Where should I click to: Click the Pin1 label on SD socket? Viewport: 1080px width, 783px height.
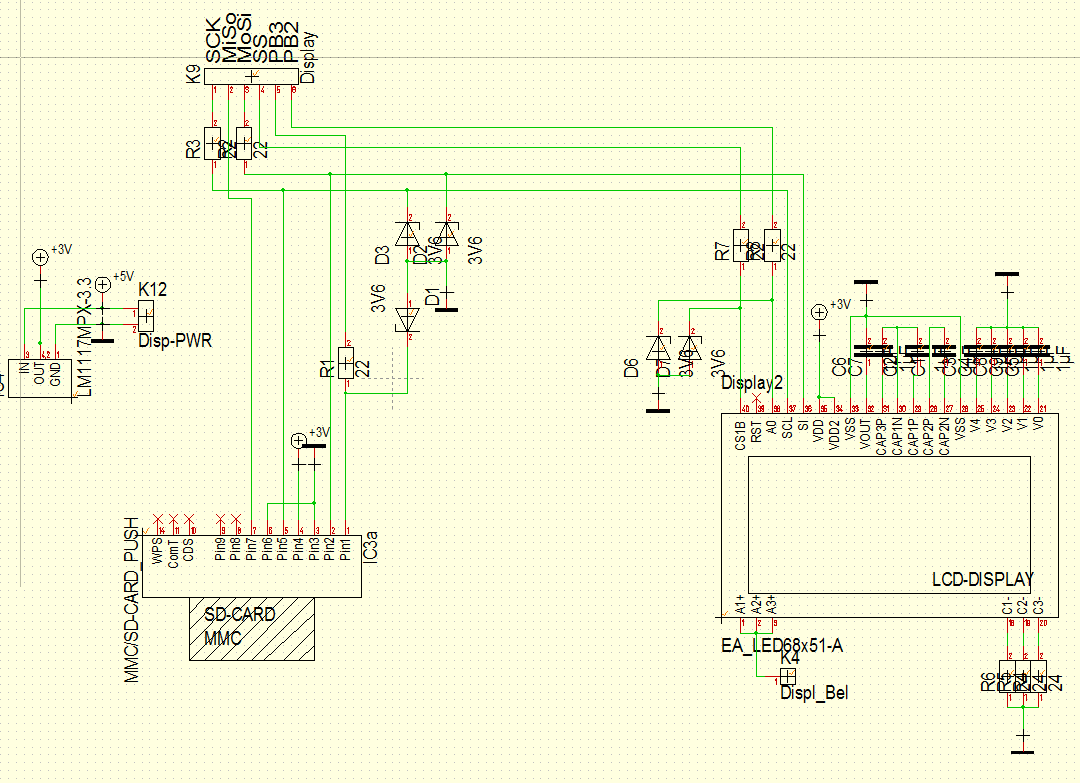coord(345,550)
